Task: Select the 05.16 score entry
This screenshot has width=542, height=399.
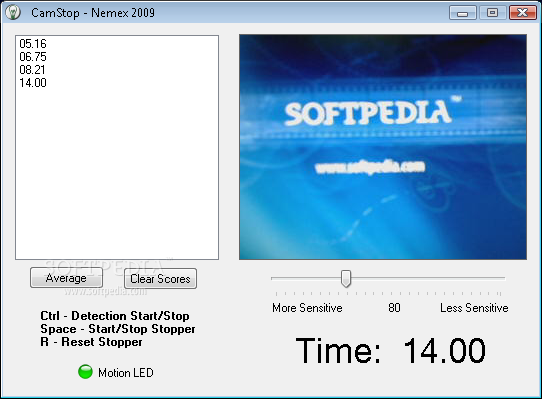Action: click(x=33, y=44)
